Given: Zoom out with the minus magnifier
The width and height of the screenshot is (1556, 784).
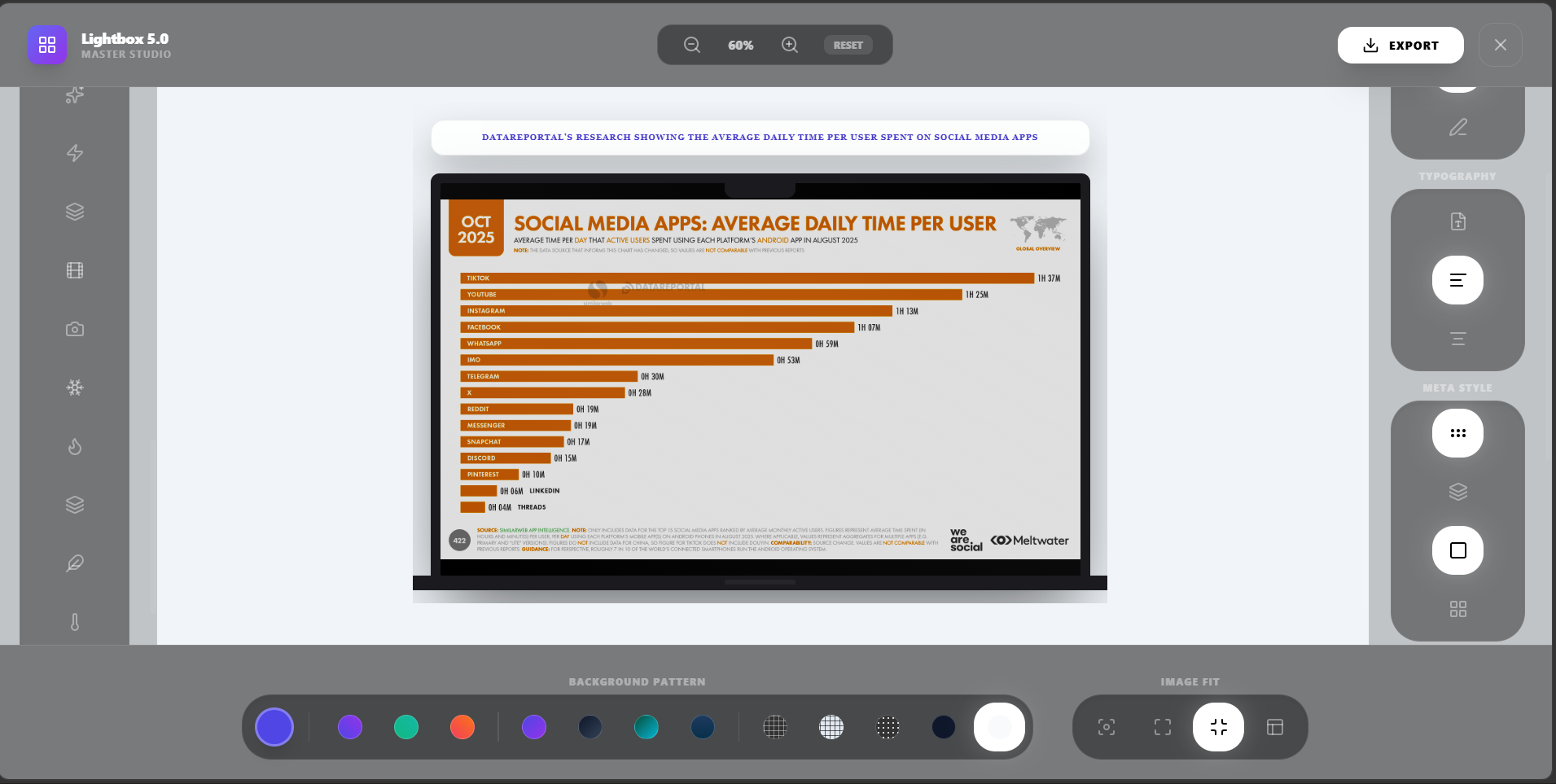Looking at the screenshot, I should [x=692, y=45].
